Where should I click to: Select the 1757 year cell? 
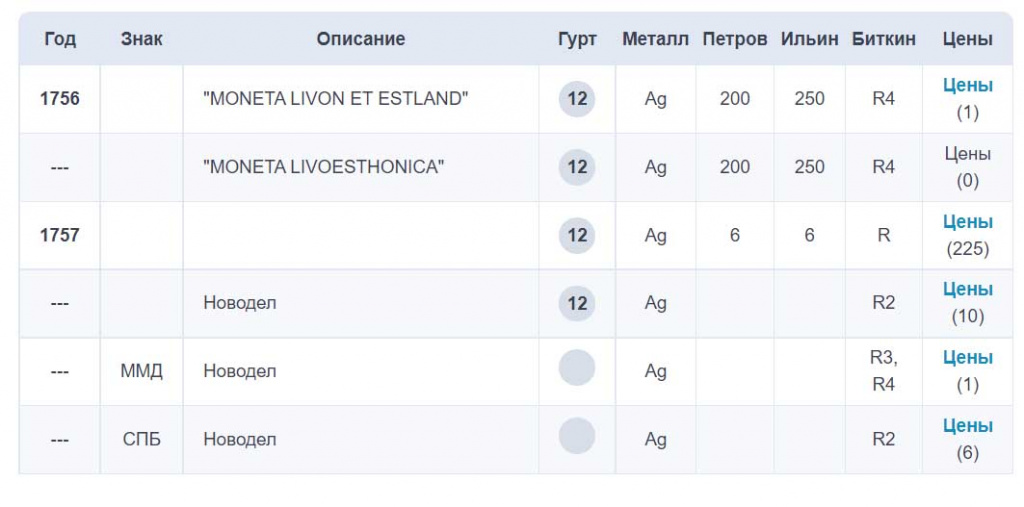60,235
